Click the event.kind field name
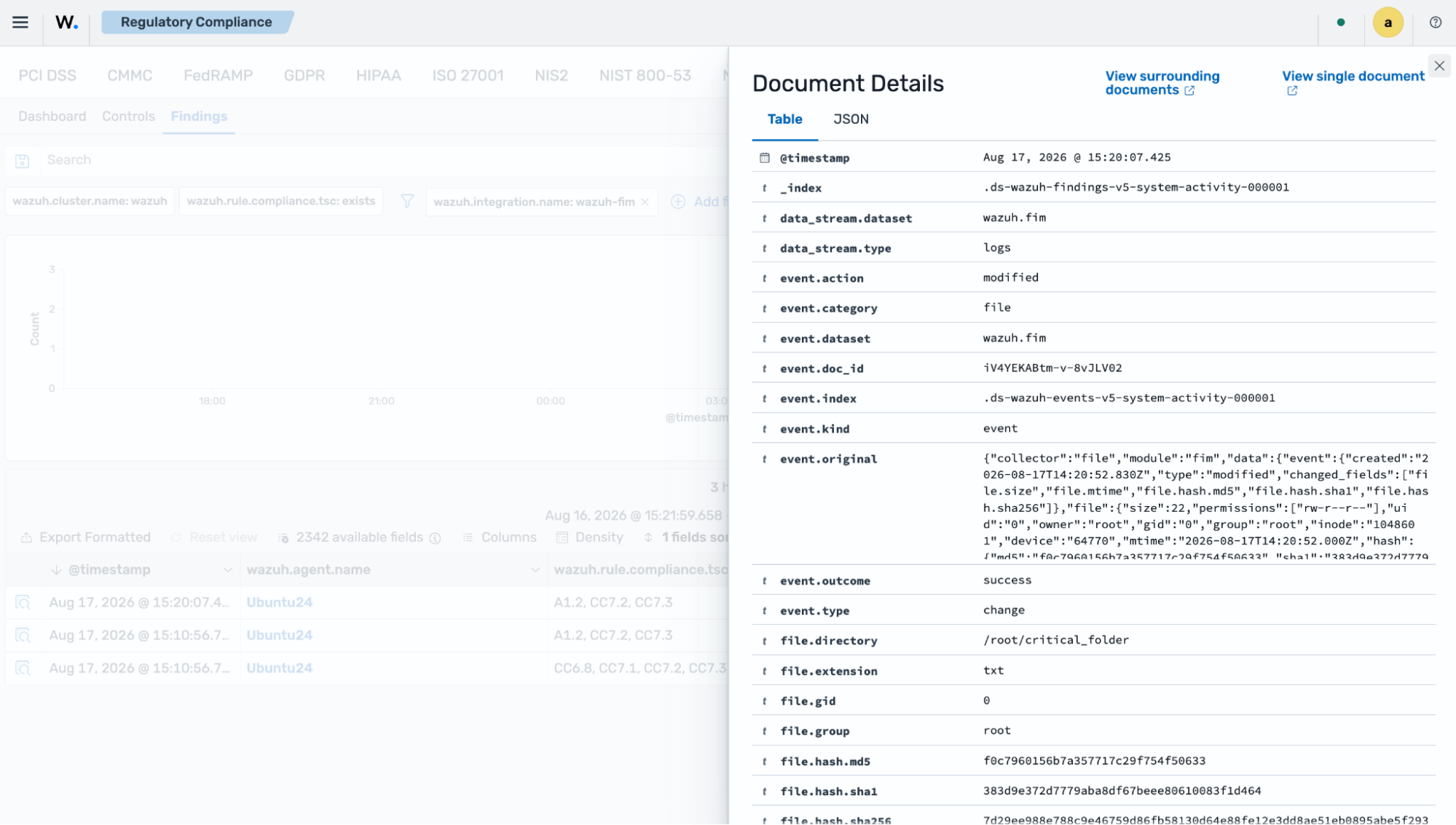This screenshot has width=1456, height=825. pos(814,429)
